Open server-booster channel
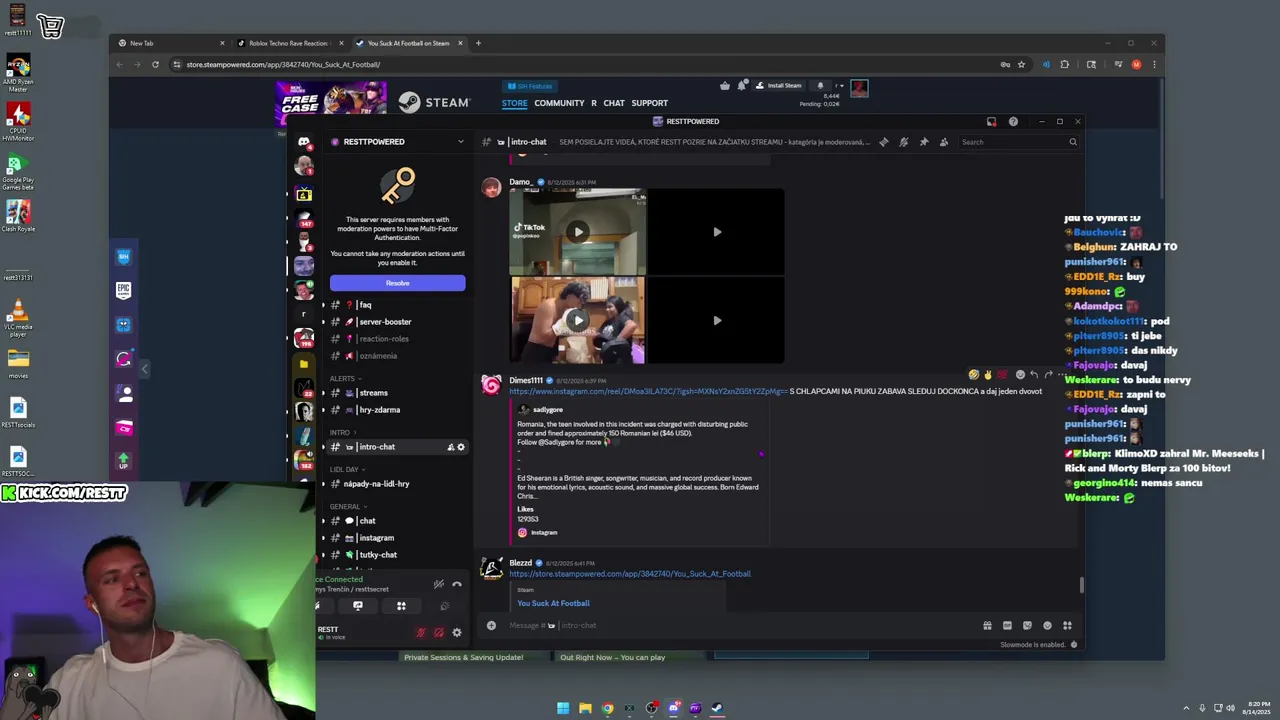The width and height of the screenshot is (1280, 720). (396, 322)
